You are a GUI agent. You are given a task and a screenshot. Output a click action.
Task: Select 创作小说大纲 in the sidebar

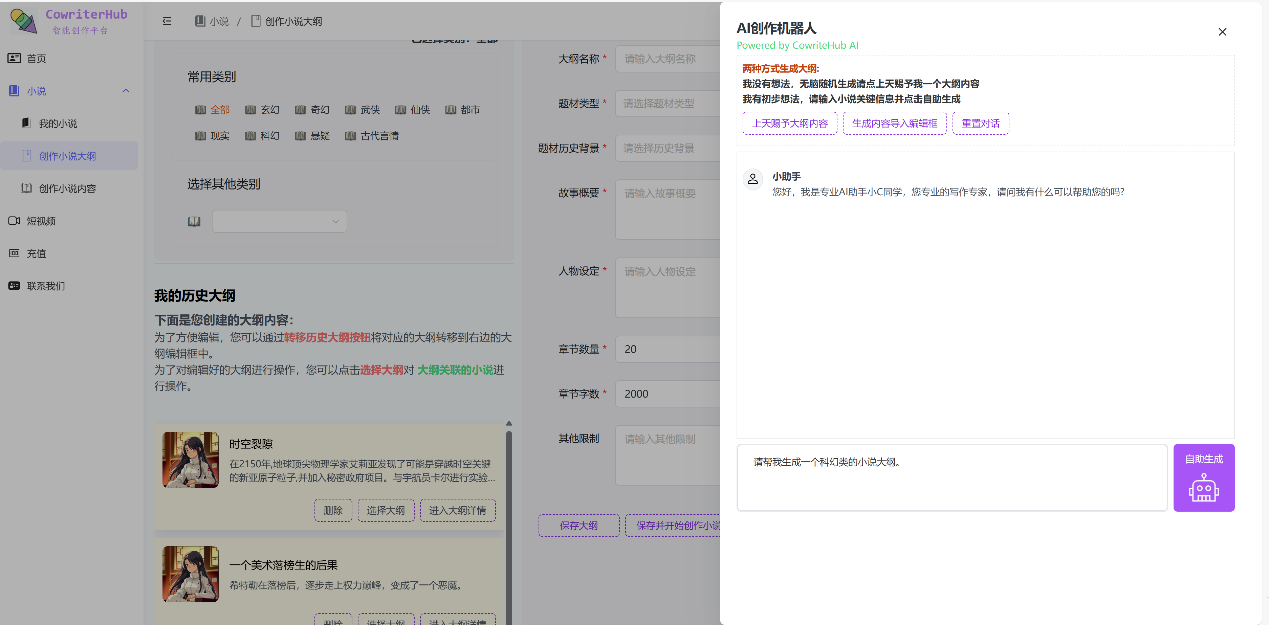(x=70, y=155)
